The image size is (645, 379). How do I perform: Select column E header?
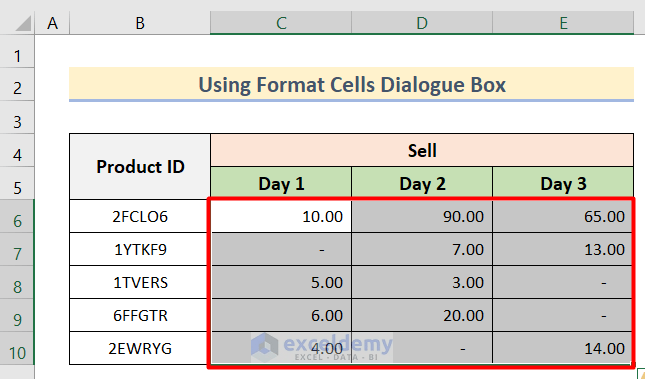tap(563, 23)
